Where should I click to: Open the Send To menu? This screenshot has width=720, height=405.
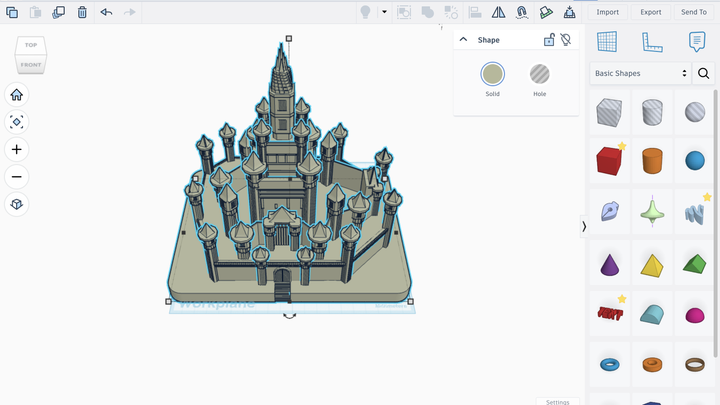pyautogui.click(x=694, y=12)
